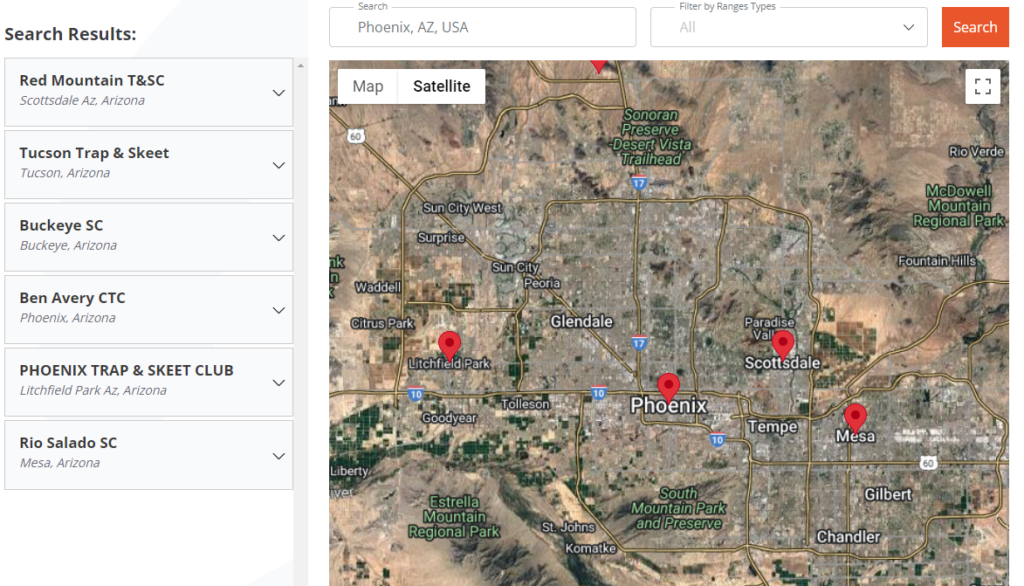Click the Goodyear map label
1024x586 pixels.
click(449, 418)
